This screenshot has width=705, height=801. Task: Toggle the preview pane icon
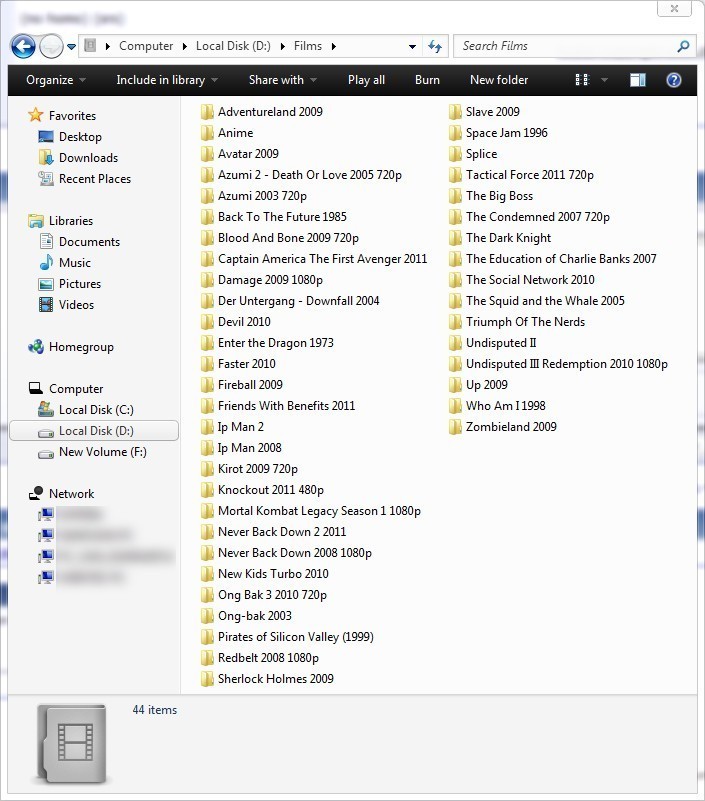point(638,80)
